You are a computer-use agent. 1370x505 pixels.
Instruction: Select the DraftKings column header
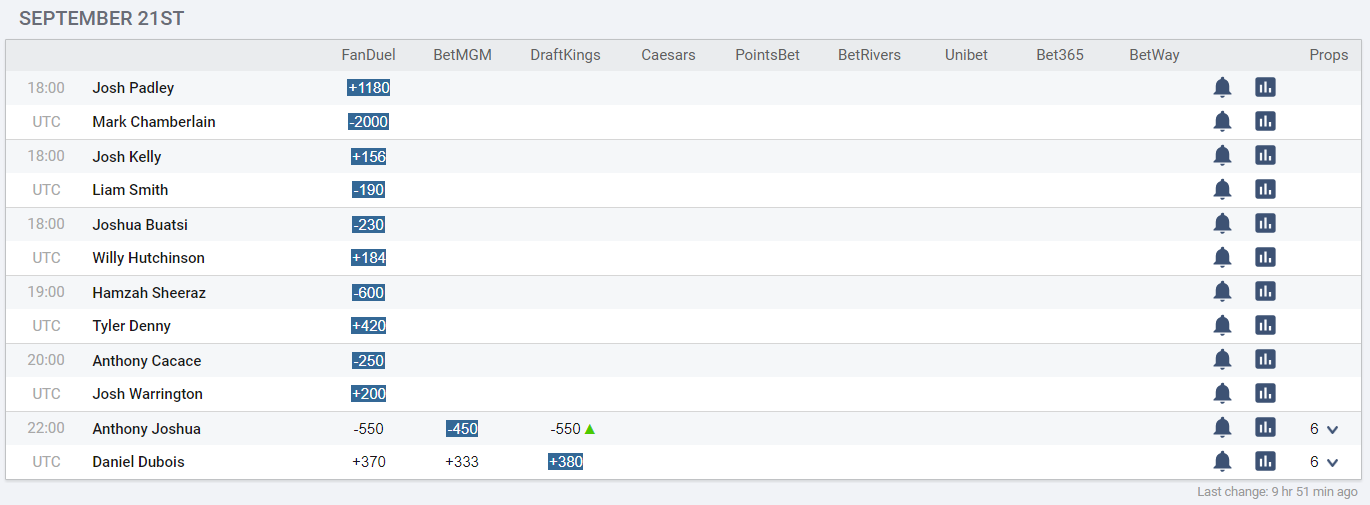[x=565, y=55]
